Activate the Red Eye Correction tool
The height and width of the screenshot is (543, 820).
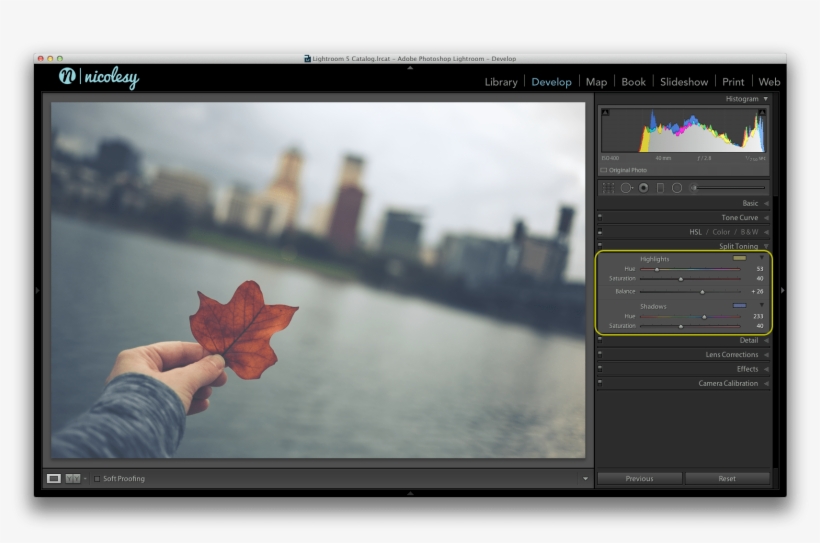pyautogui.click(x=643, y=188)
